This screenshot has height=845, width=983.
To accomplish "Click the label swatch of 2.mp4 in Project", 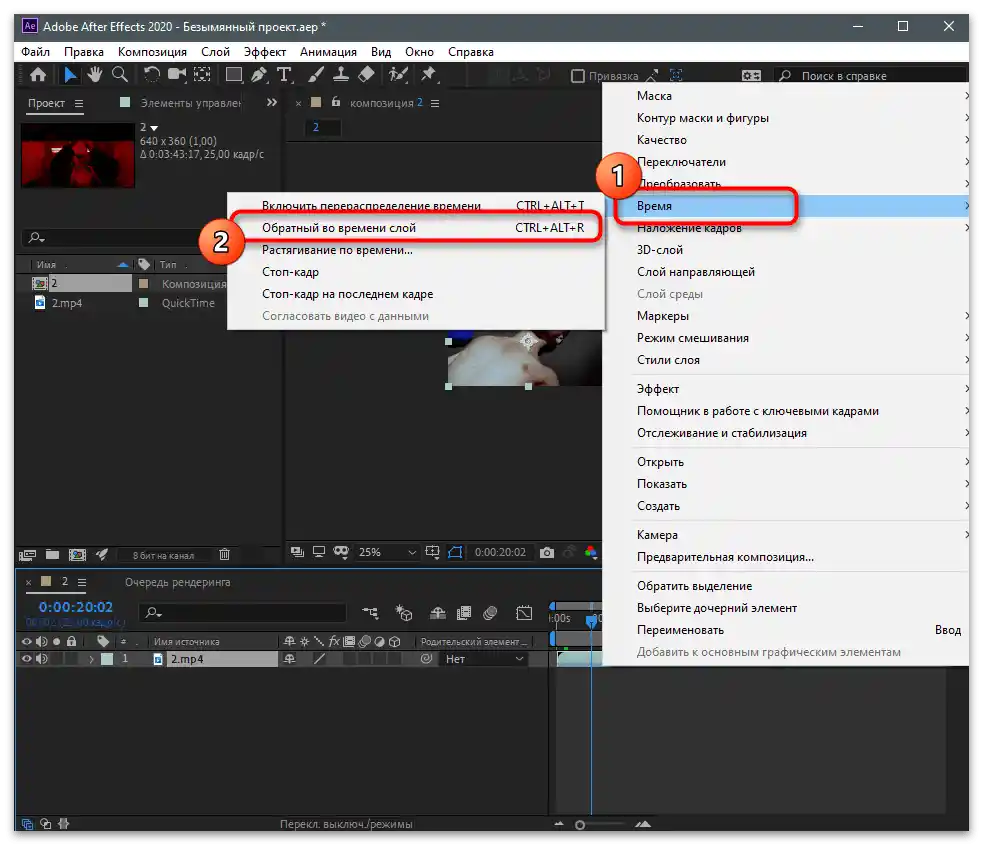I will [143, 303].
